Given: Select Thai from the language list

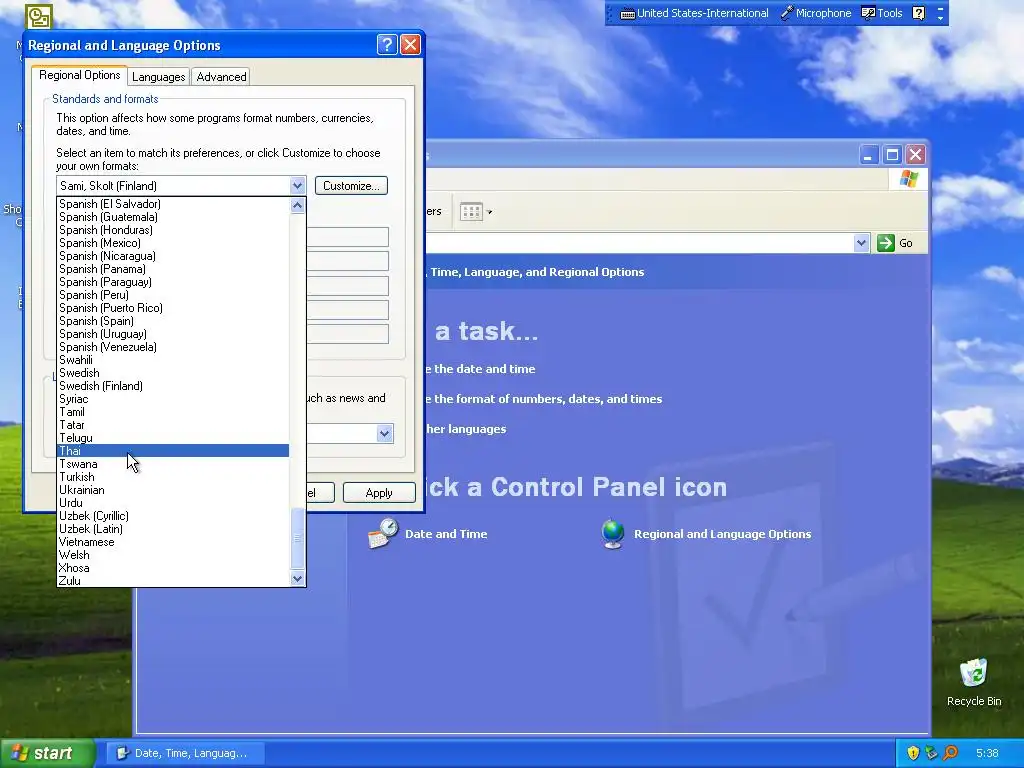Looking at the screenshot, I should click(173, 451).
